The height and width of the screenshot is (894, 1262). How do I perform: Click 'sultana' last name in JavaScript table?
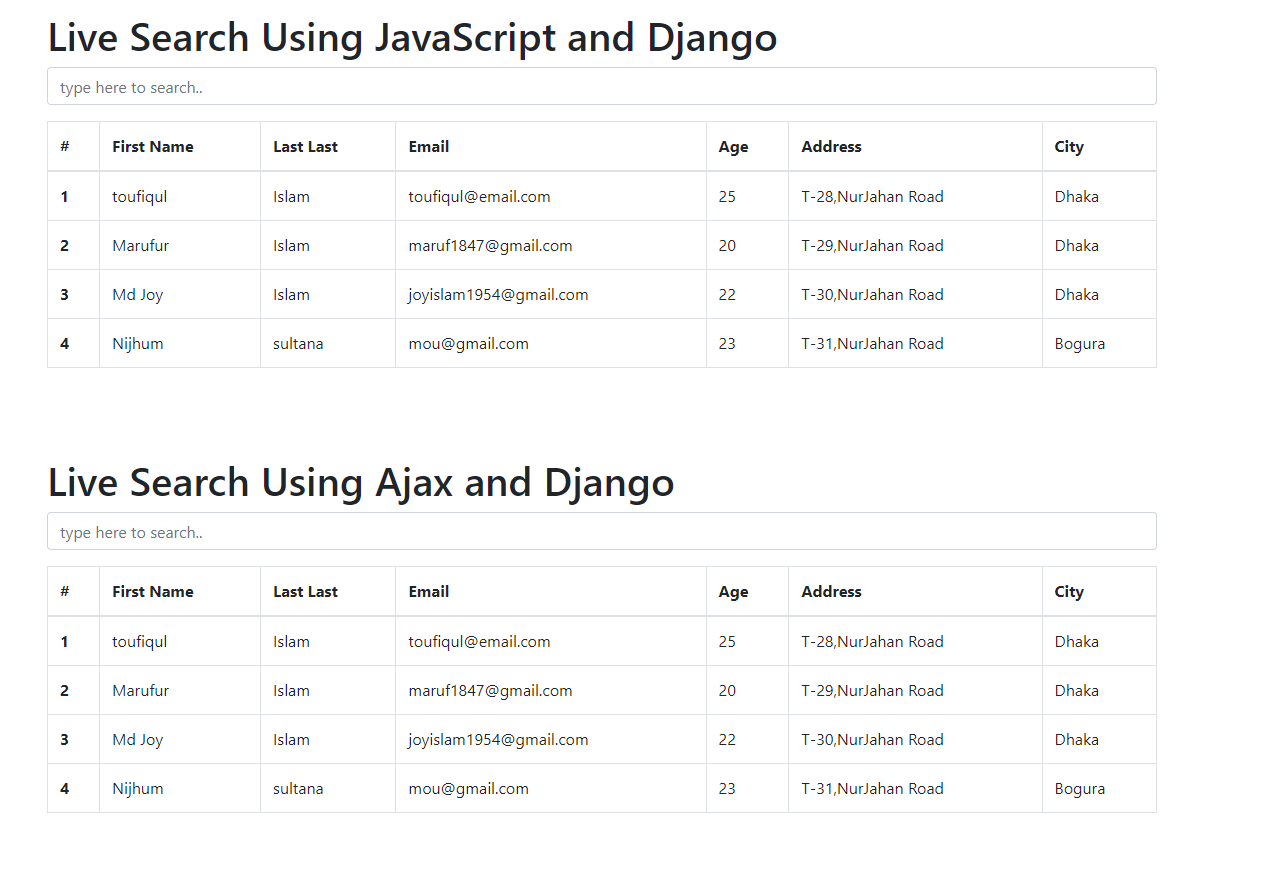click(x=298, y=343)
